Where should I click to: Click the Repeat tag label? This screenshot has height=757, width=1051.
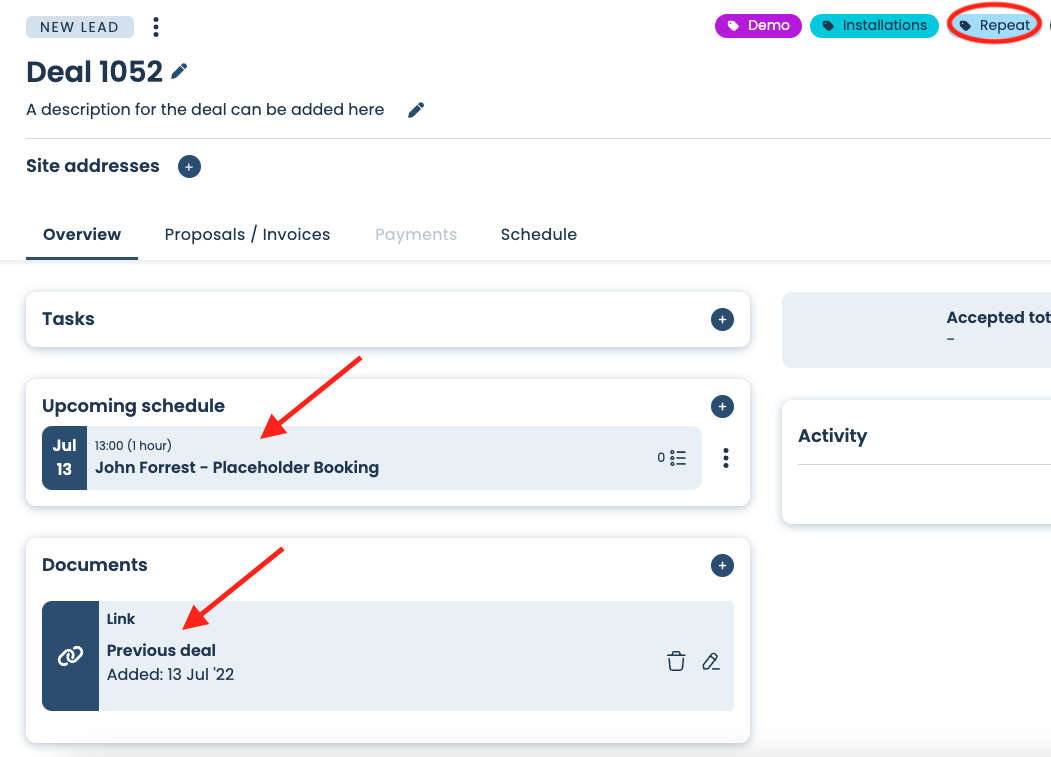coord(995,26)
